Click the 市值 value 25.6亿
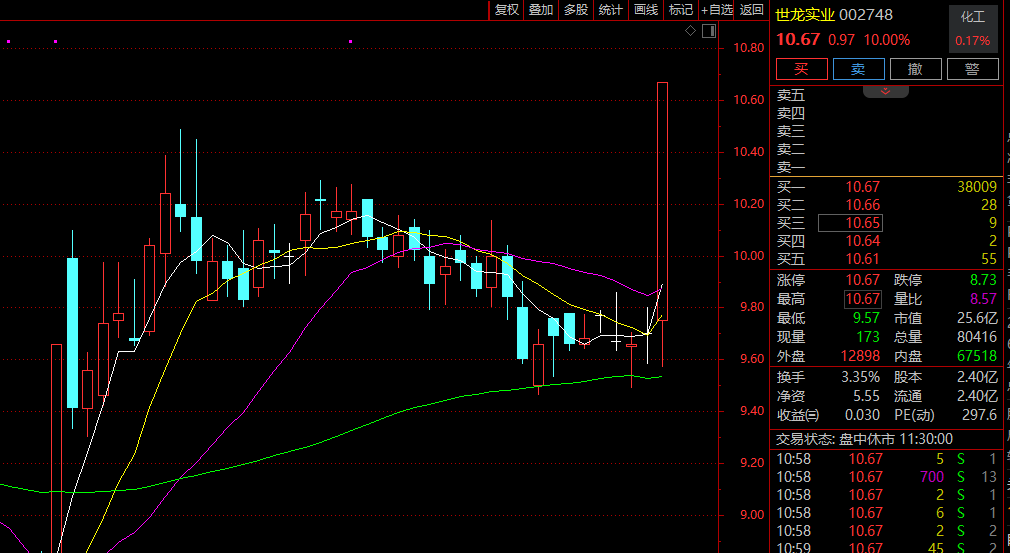 978,318
